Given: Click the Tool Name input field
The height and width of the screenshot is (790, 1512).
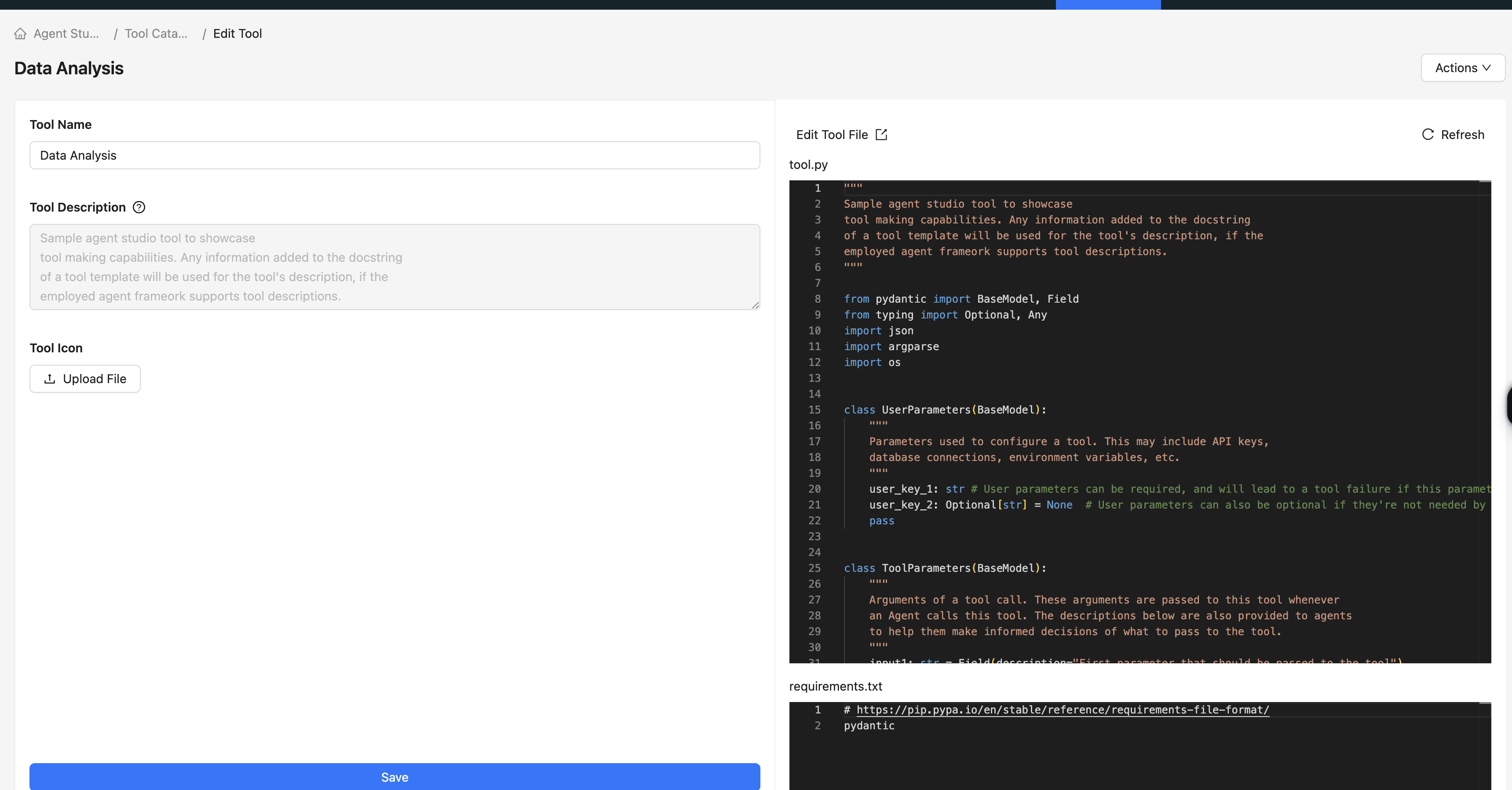Looking at the screenshot, I should click(x=394, y=155).
